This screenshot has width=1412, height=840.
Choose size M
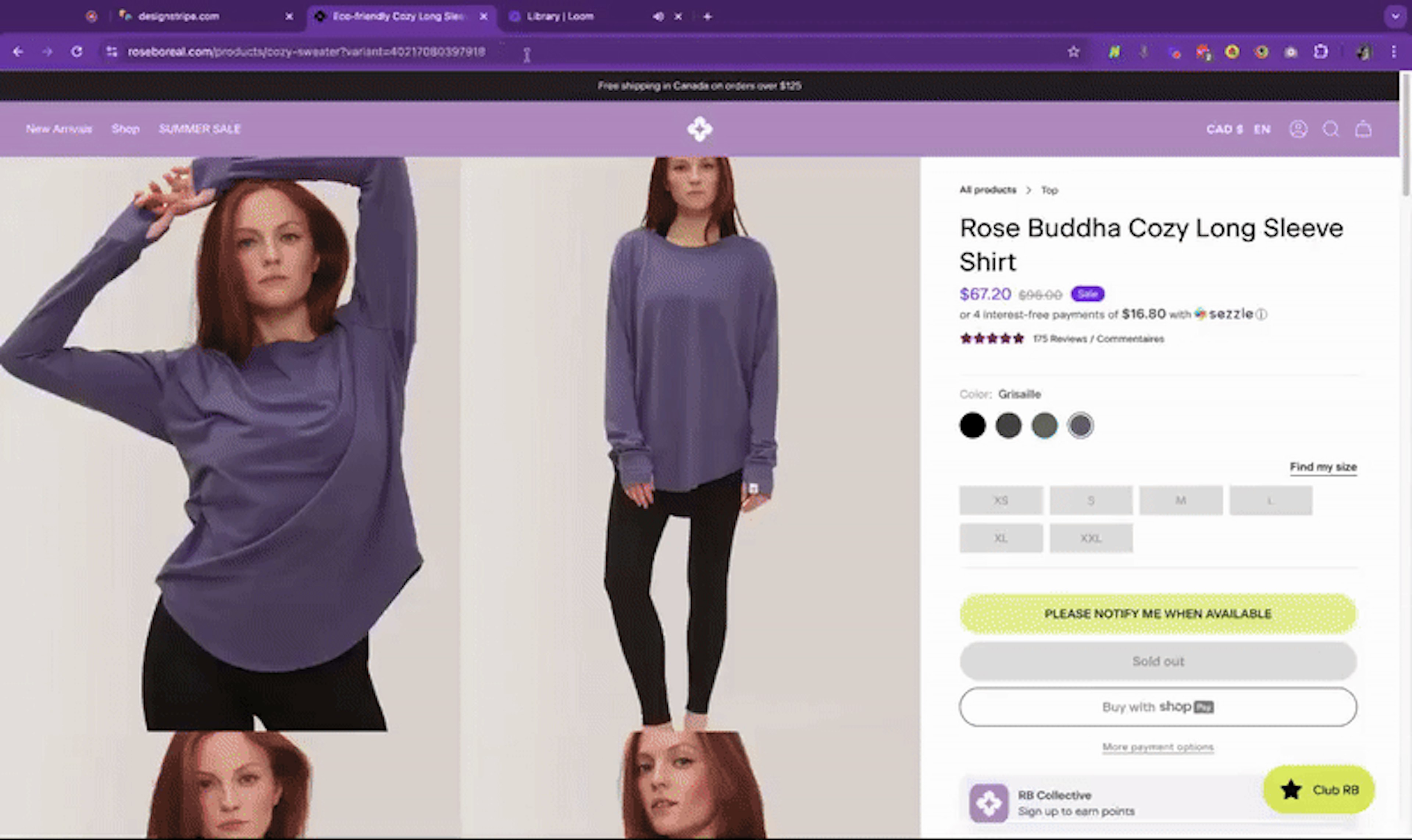coord(1180,500)
